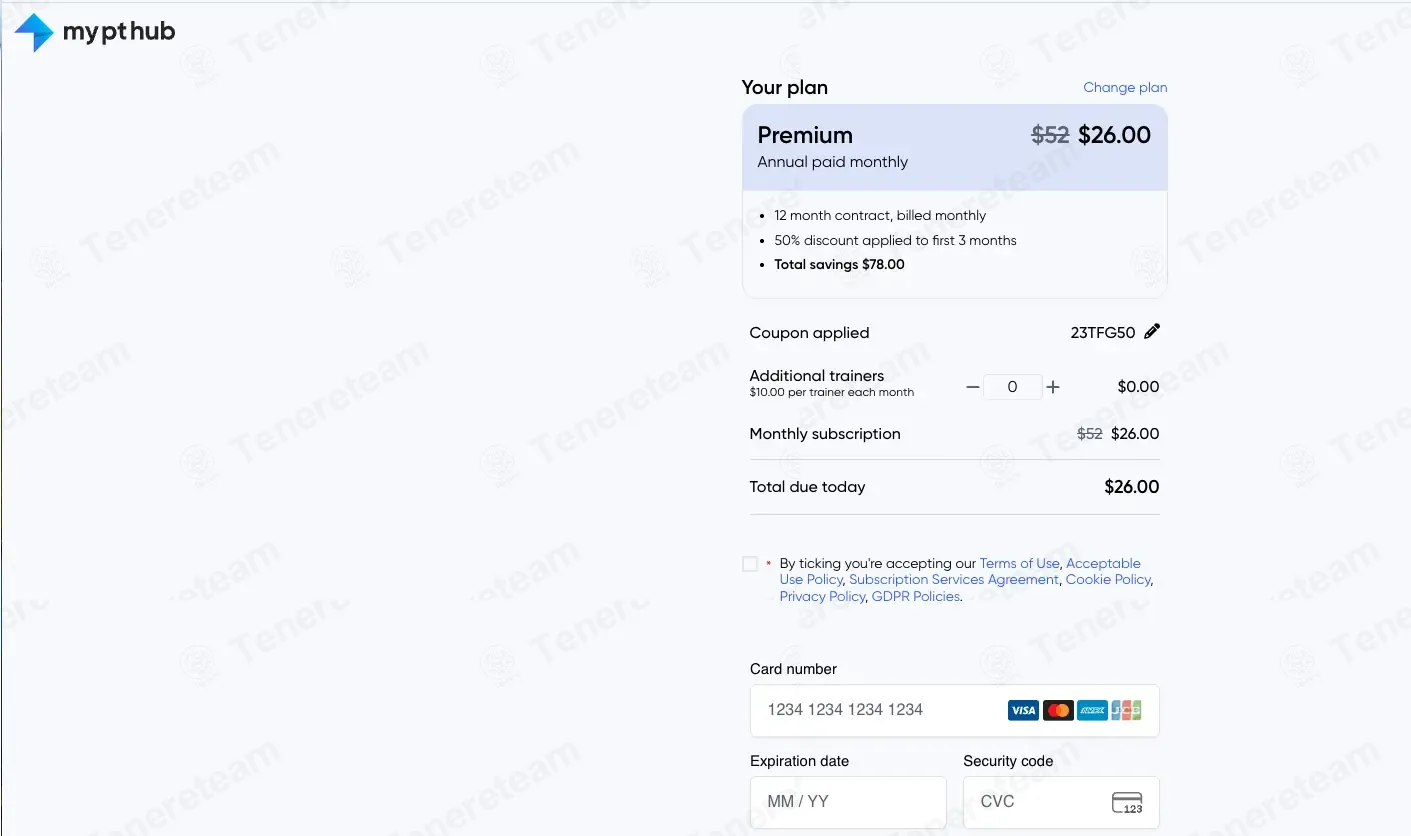Decrease additional trainers with minus icon
Viewport: 1411px width, 836px height.
pos(972,387)
